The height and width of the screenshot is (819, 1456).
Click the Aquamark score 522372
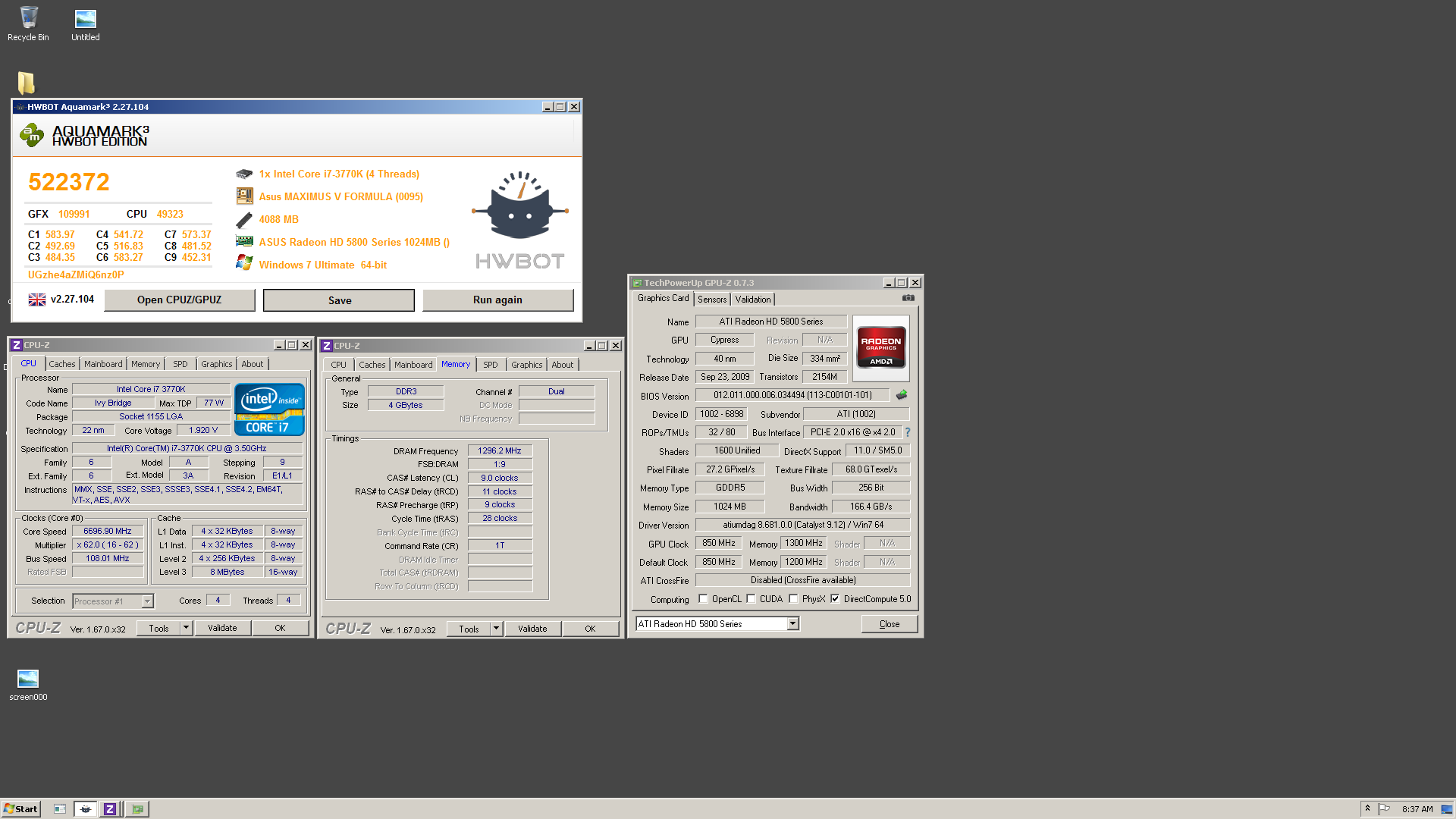pyautogui.click(x=69, y=182)
